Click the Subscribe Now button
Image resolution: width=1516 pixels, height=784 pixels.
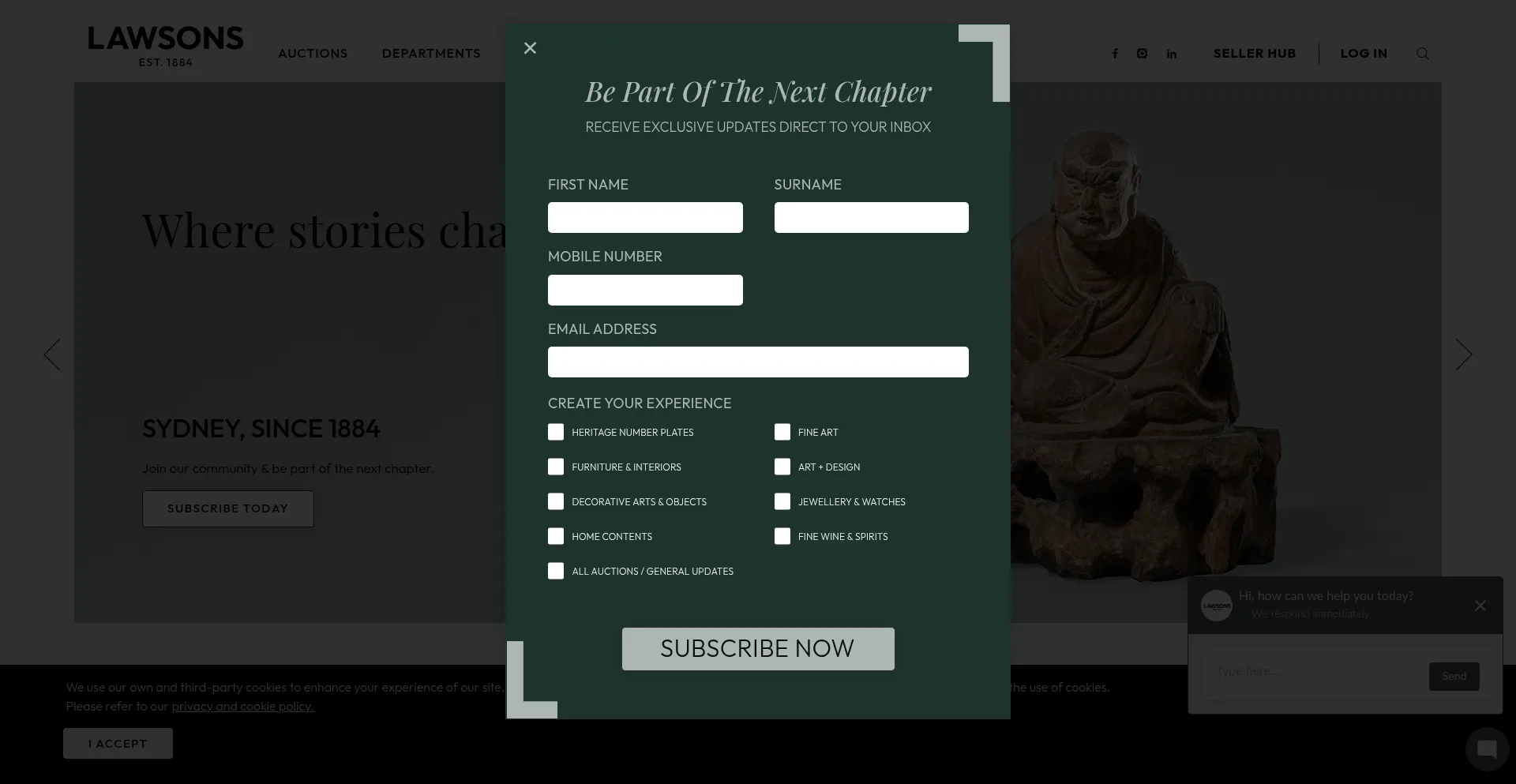point(758,649)
